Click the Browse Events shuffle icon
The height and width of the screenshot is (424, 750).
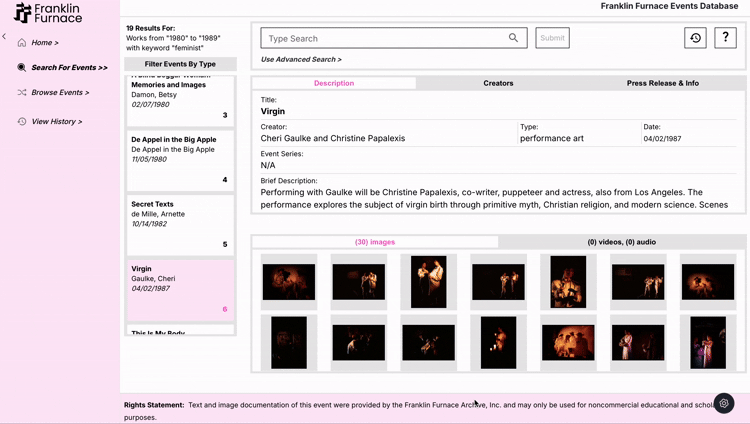22,92
